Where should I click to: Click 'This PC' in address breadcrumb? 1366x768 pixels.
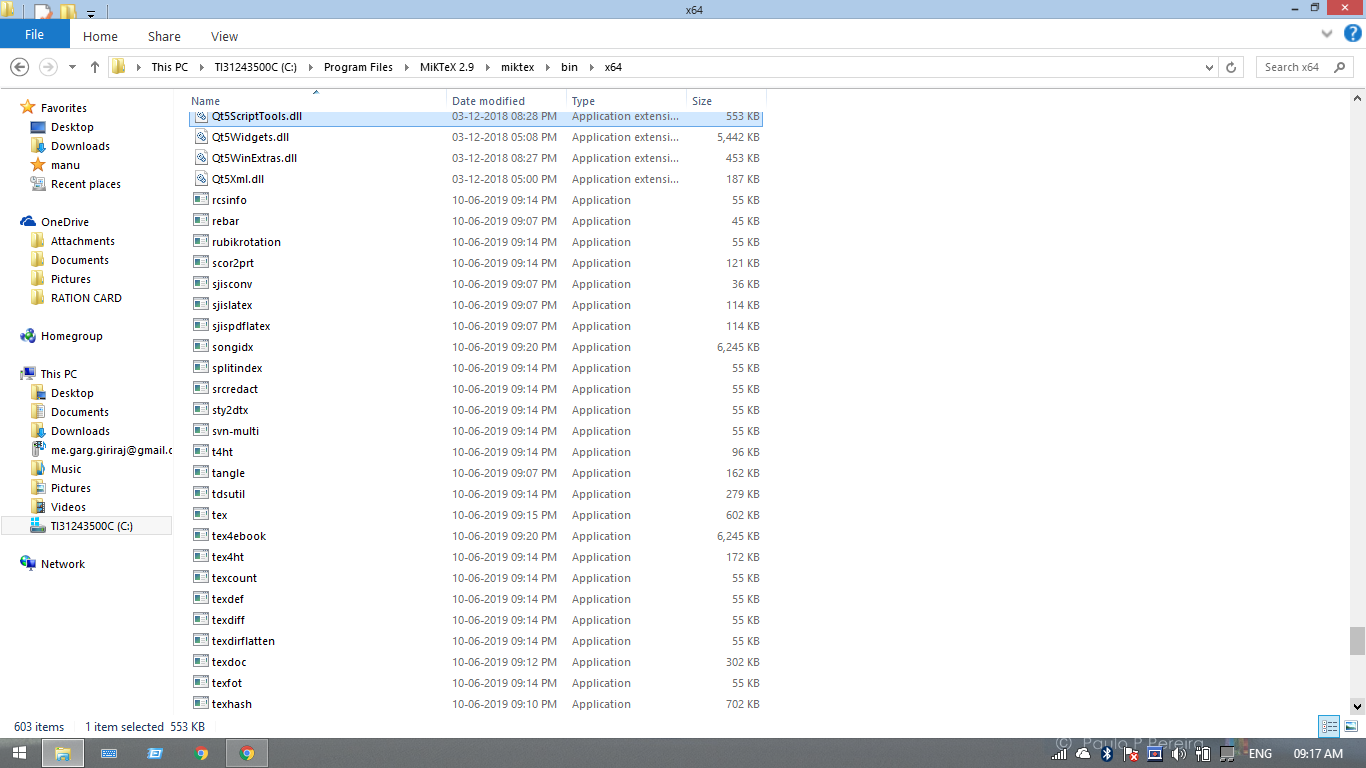(x=169, y=67)
